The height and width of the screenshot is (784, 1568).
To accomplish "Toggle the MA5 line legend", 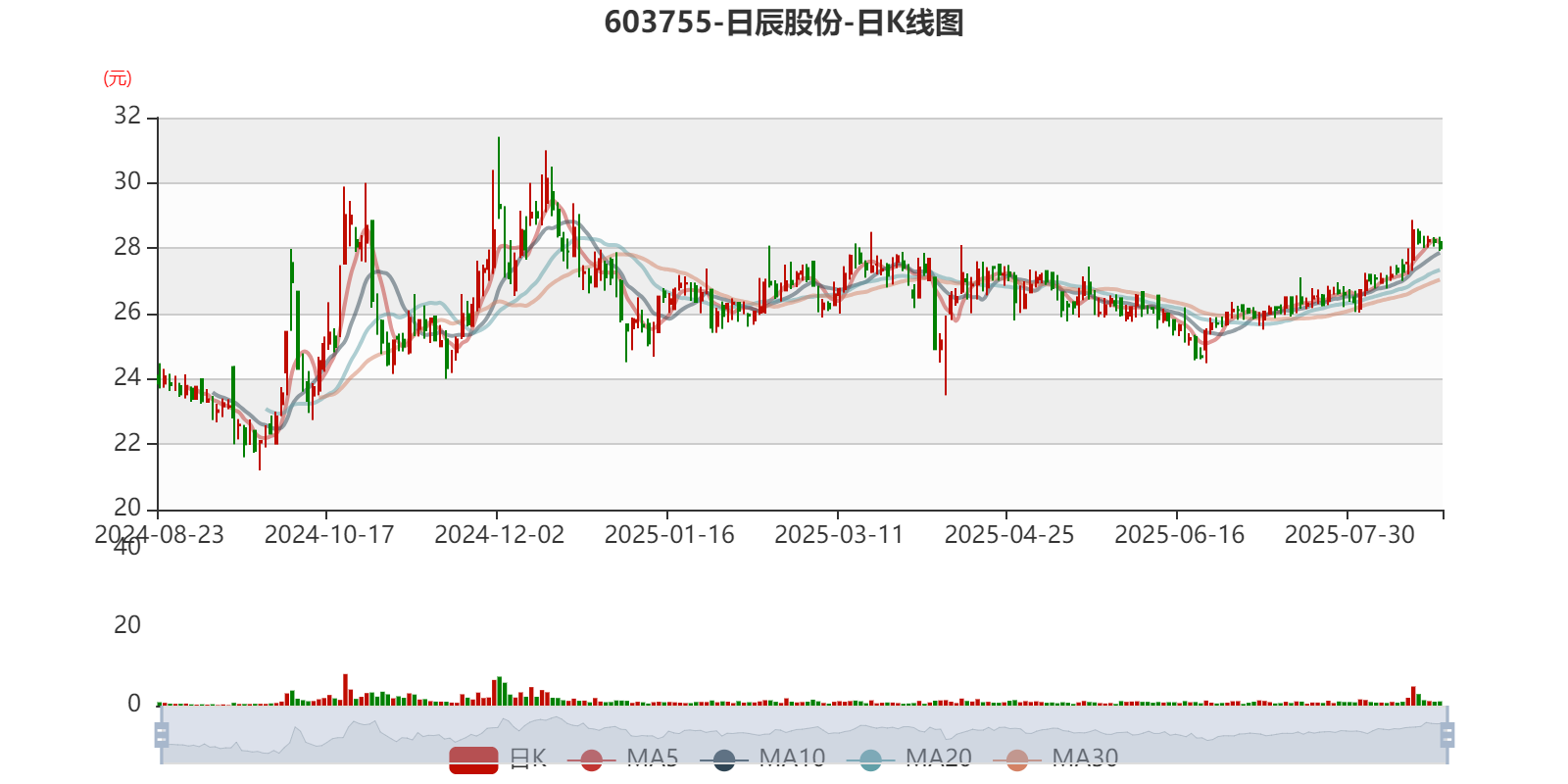I will tap(622, 759).
